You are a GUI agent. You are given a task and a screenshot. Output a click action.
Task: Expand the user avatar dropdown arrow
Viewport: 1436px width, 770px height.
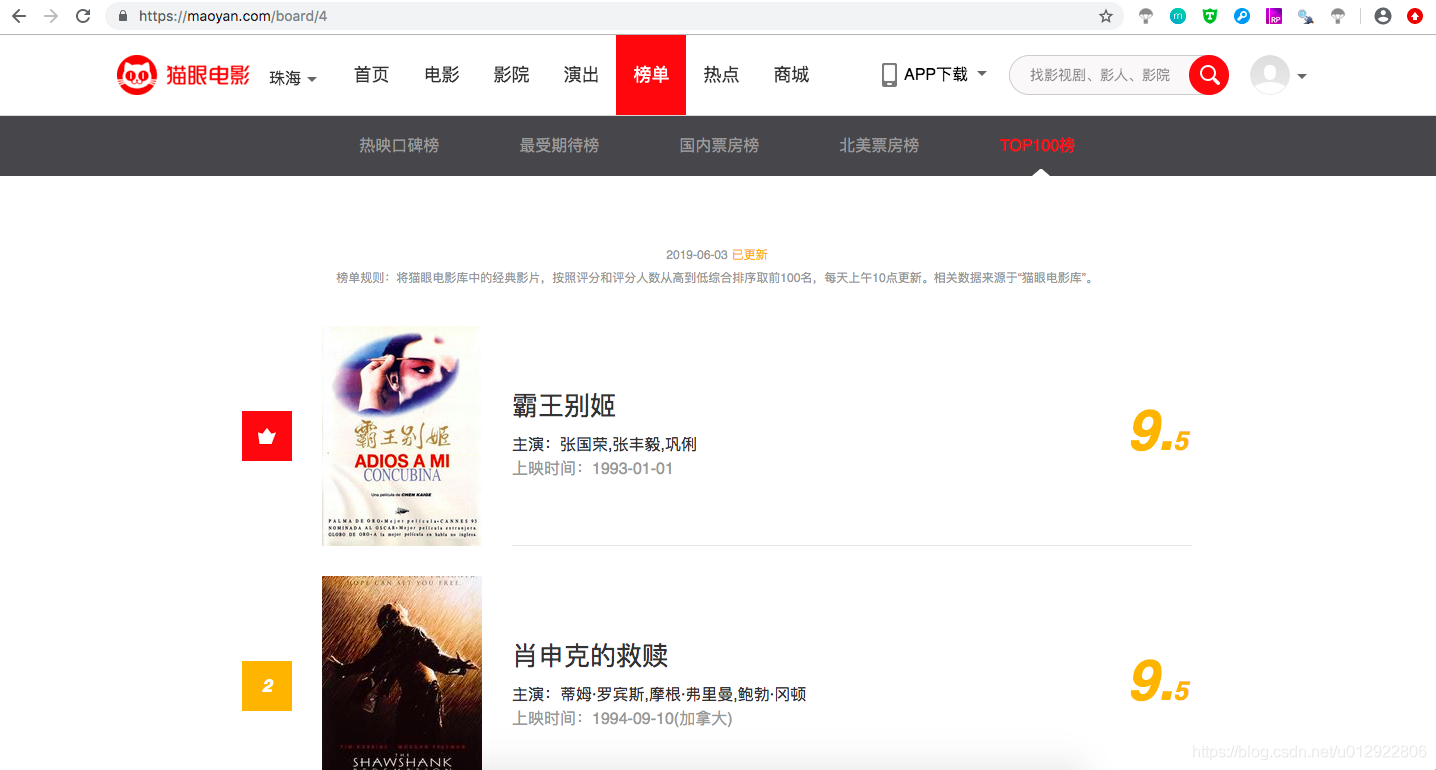1302,76
